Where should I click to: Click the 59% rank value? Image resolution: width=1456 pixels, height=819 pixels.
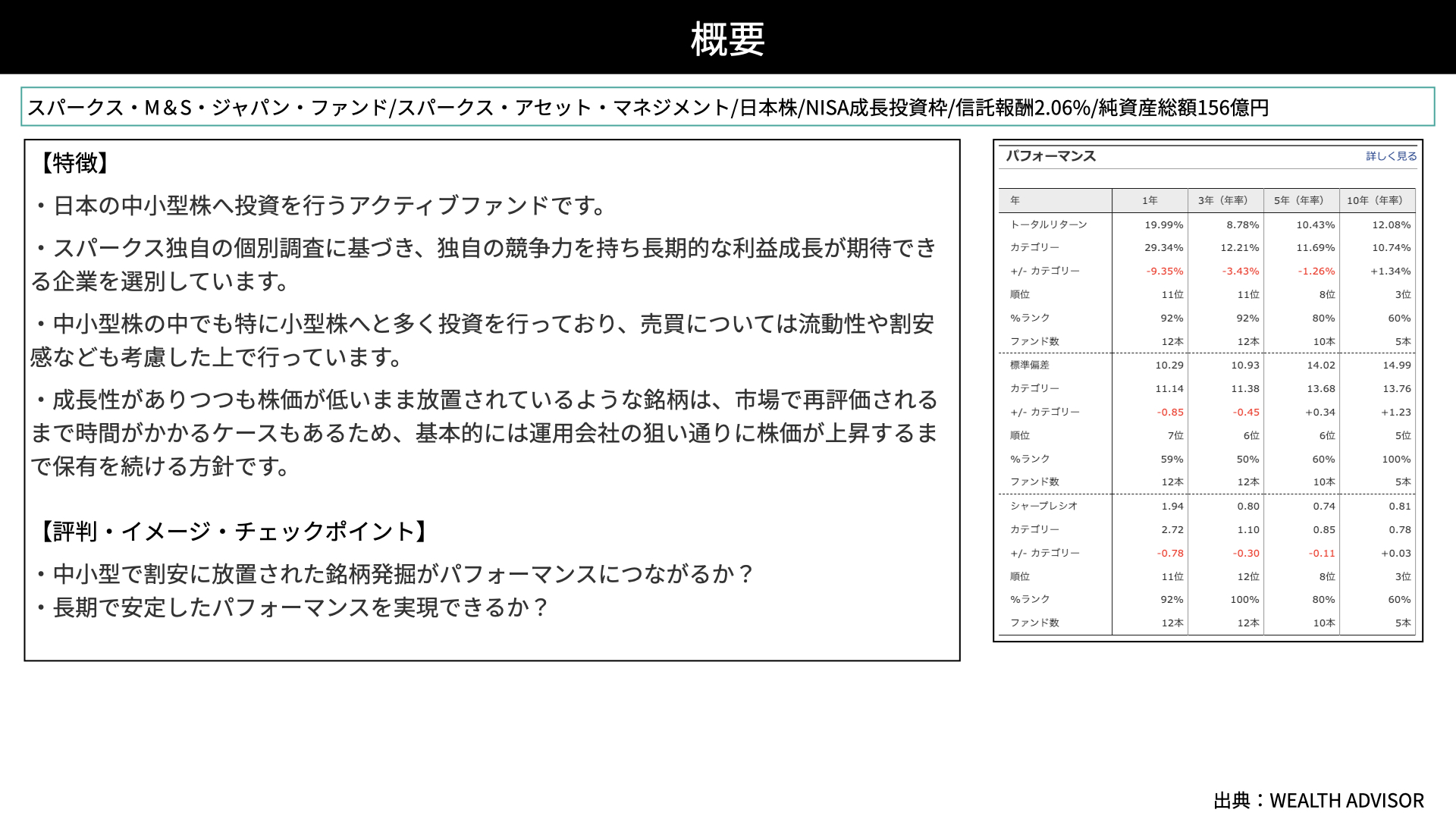[1172, 459]
